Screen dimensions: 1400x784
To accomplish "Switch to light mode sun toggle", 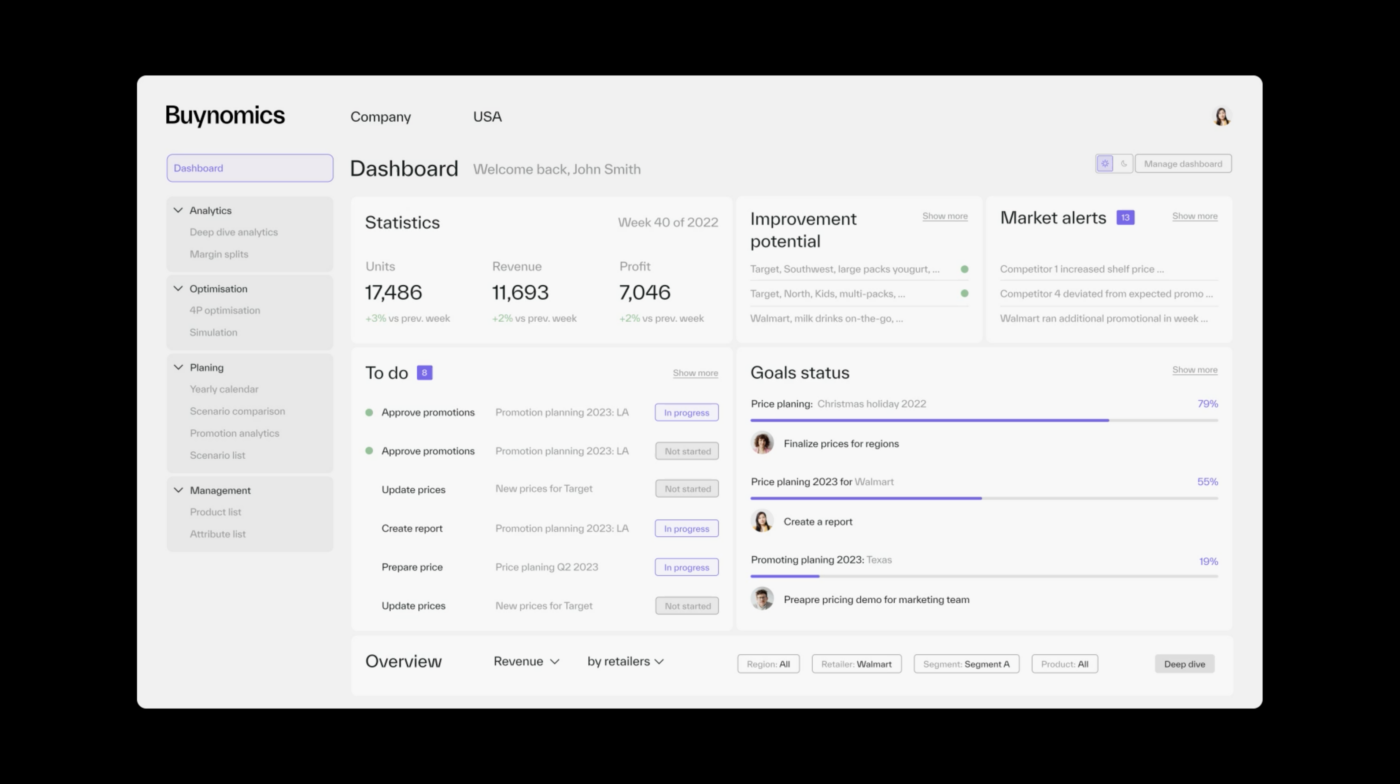I will click(x=1105, y=164).
